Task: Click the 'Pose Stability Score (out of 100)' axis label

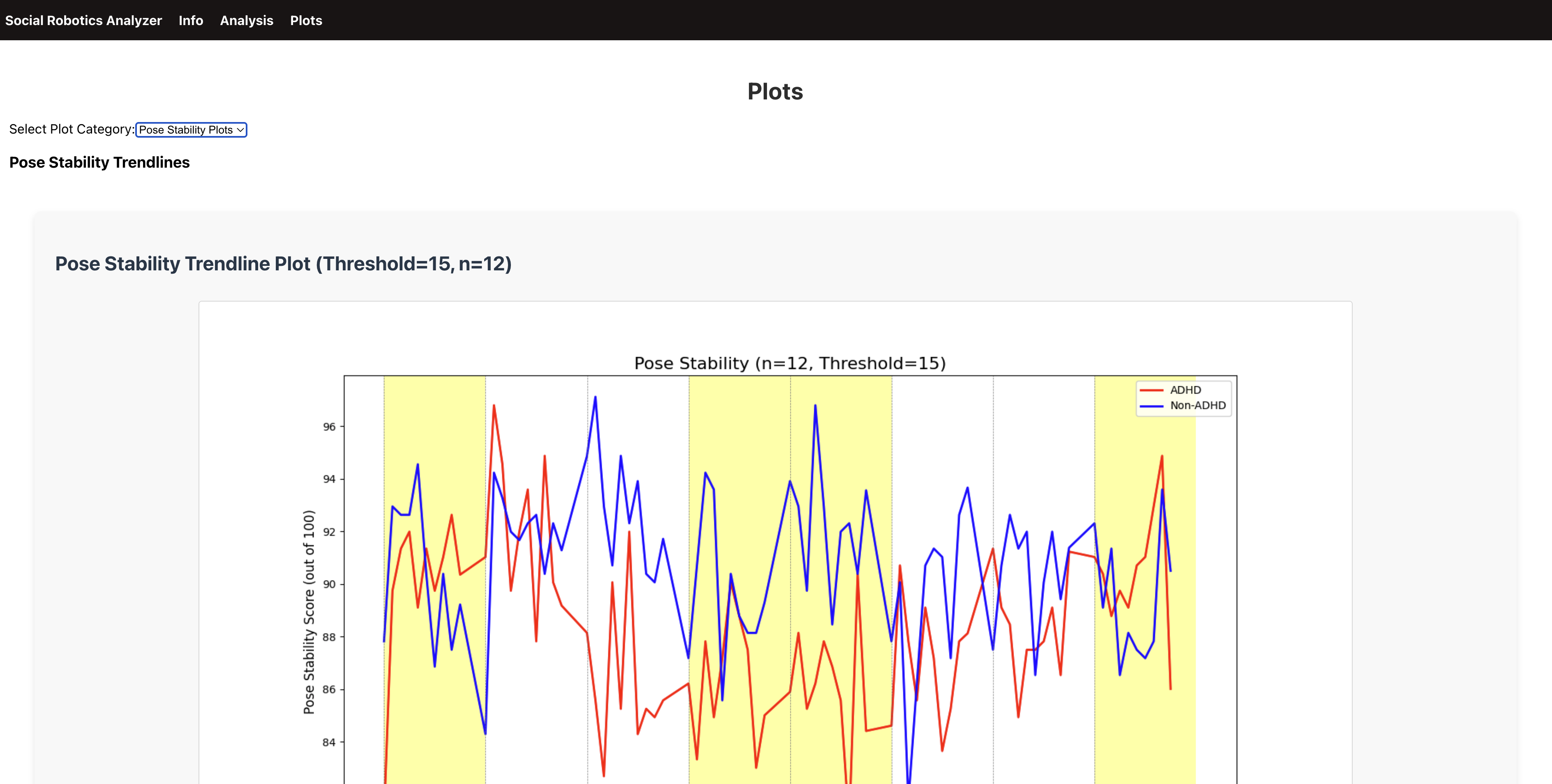Action: 309,612
